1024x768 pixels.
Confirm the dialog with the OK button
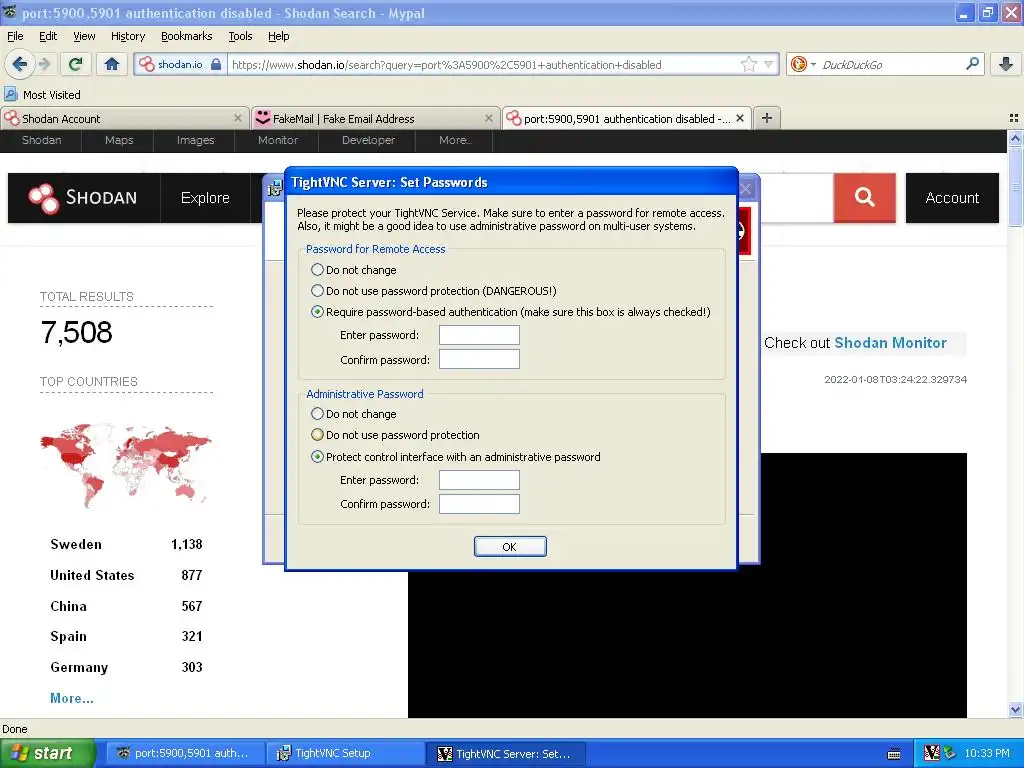[x=510, y=547]
